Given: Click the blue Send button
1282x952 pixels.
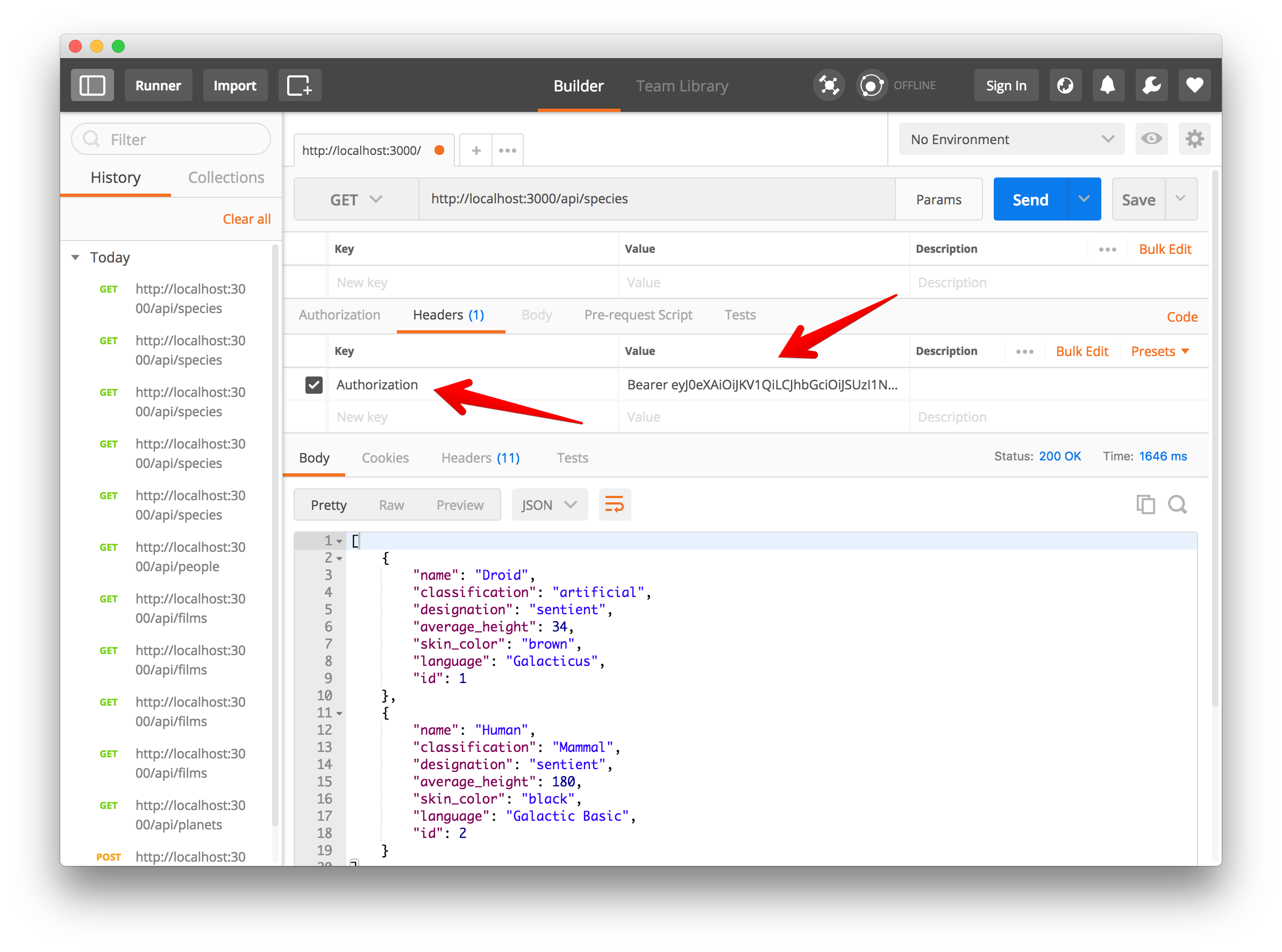Looking at the screenshot, I should (1030, 200).
